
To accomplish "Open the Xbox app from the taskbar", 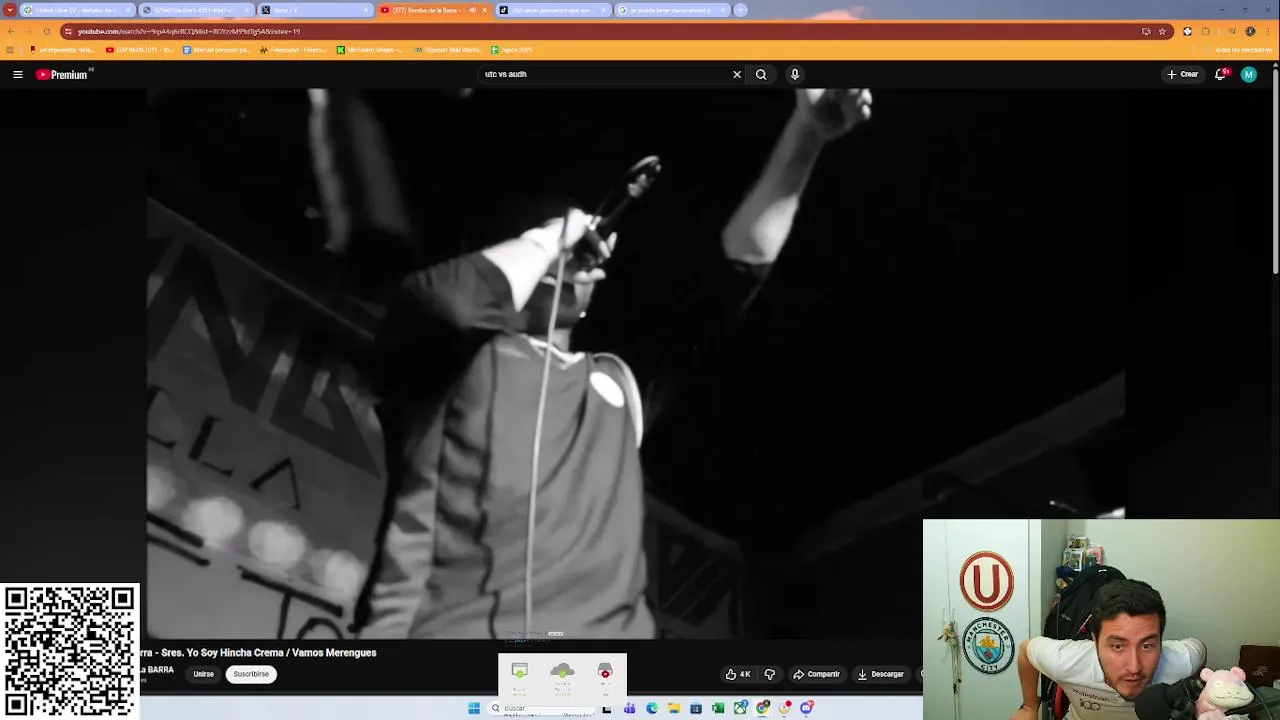I will coord(740,708).
